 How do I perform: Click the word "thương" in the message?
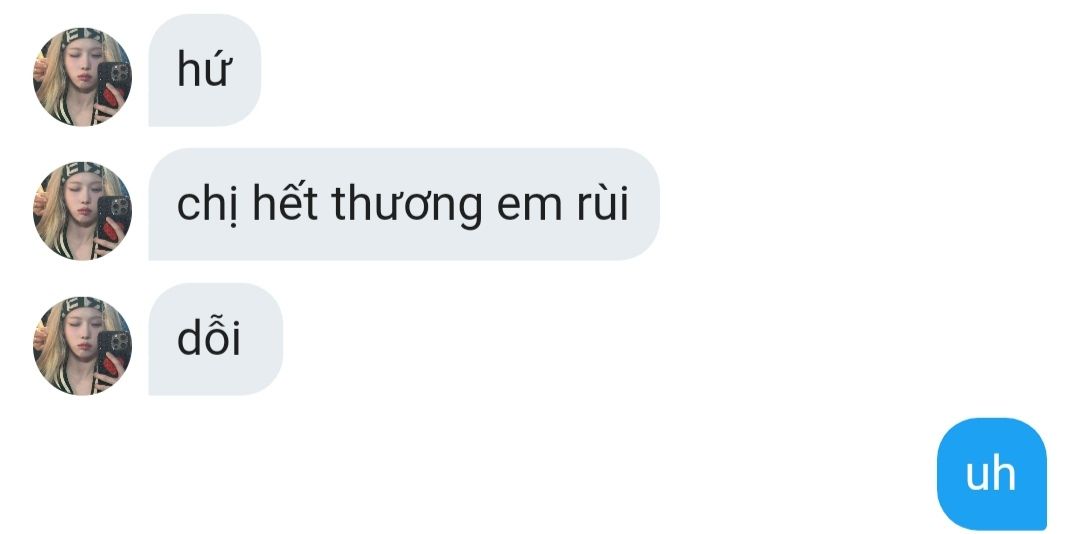pos(407,207)
